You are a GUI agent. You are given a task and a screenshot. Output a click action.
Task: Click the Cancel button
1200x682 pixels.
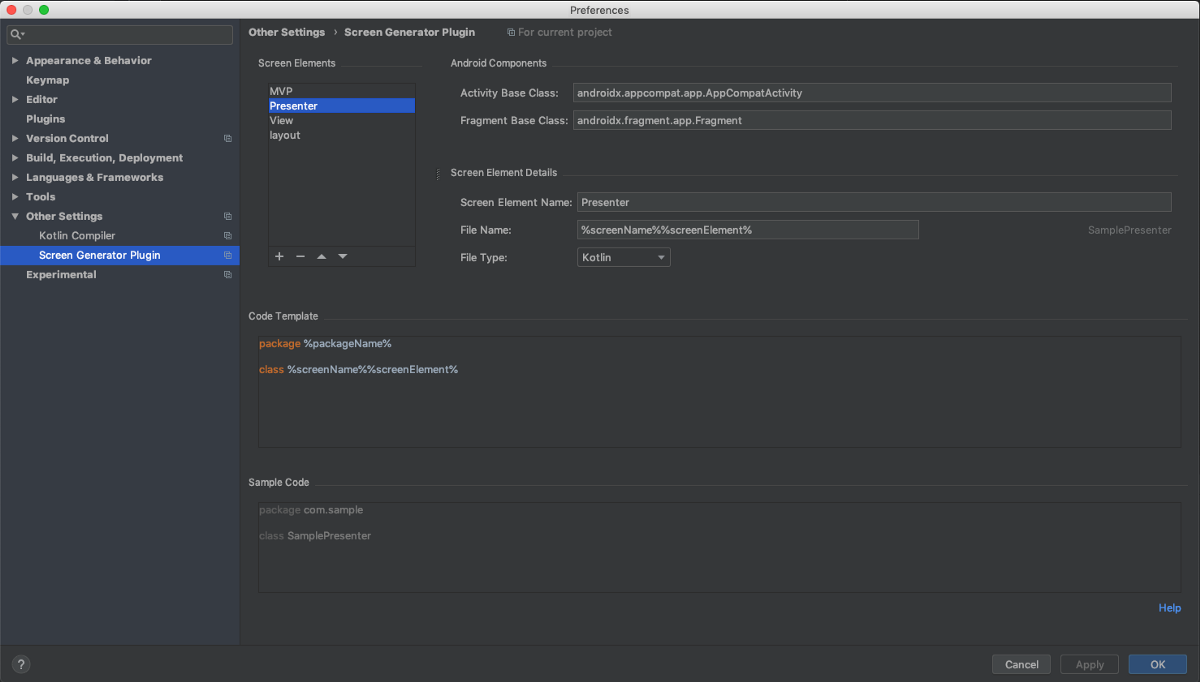click(1021, 664)
